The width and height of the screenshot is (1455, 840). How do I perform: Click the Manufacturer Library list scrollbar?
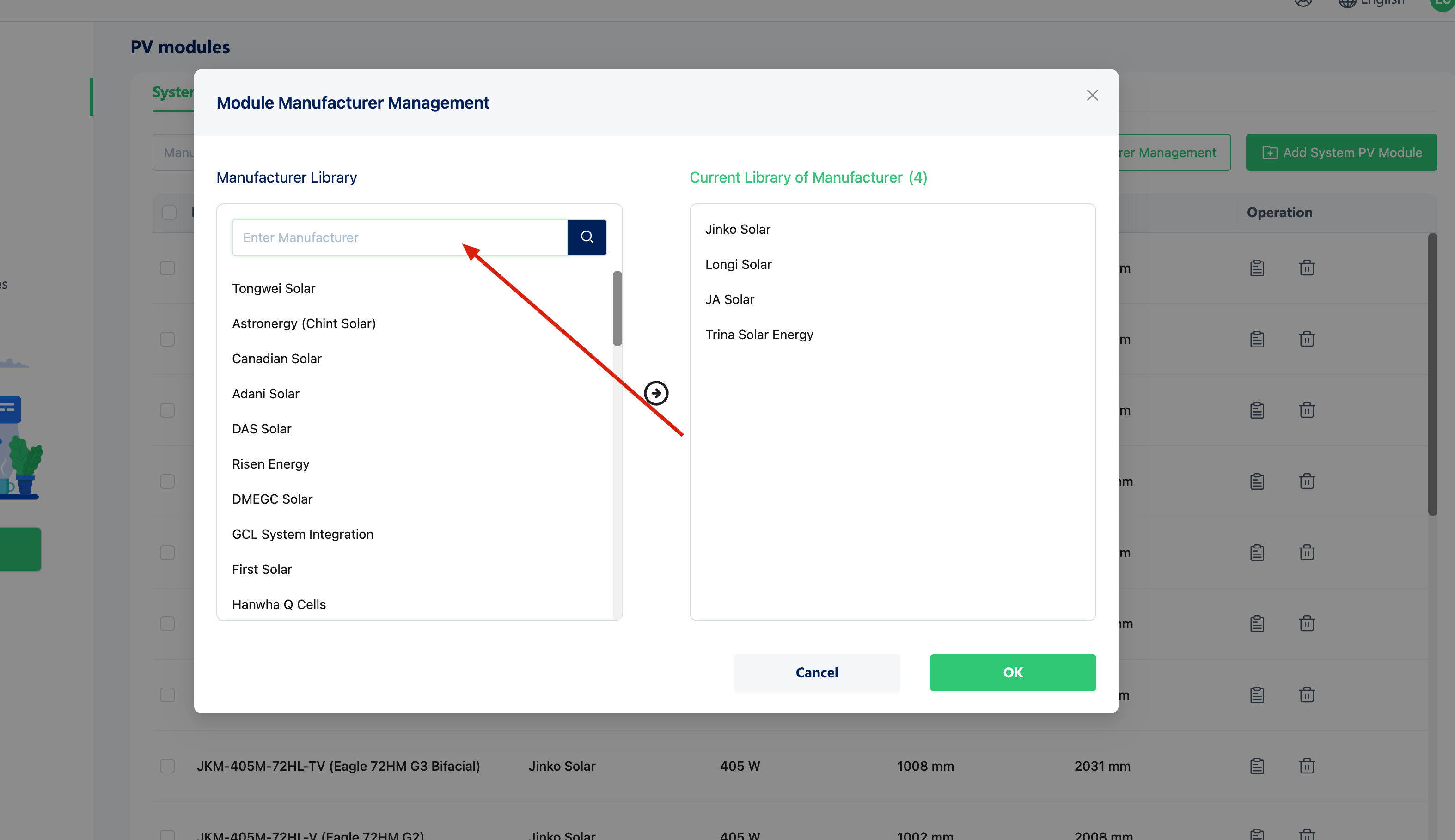pyautogui.click(x=617, y=308)
